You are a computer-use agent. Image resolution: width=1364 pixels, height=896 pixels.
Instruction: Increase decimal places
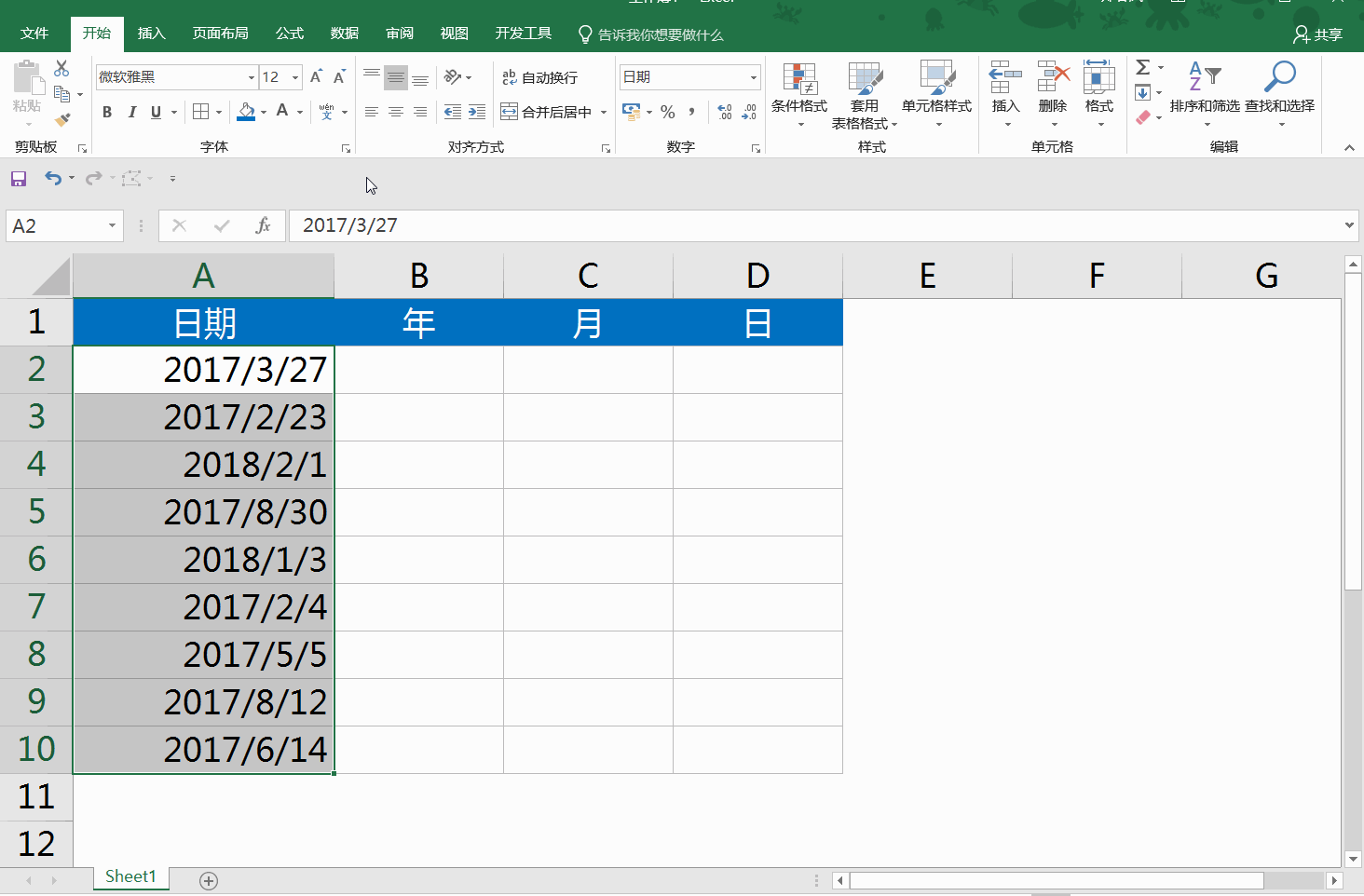coord(725,113)
